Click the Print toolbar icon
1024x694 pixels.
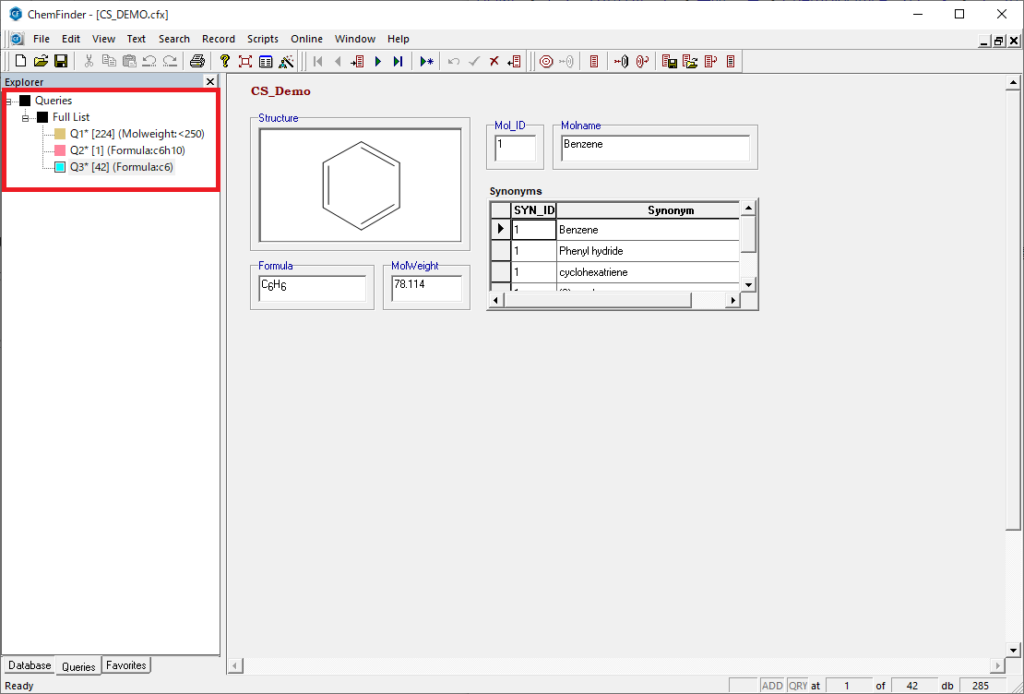(x=198, y=62)
